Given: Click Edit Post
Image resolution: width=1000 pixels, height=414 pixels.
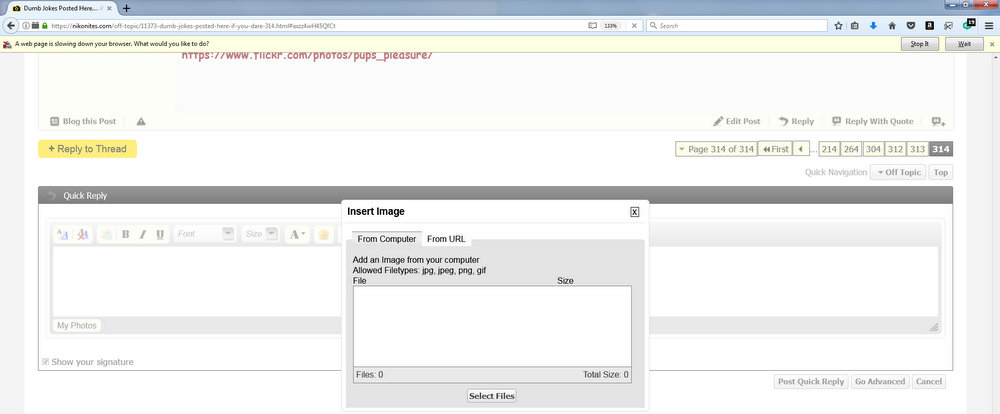Looking at the screenshot, I should (737, 121).
